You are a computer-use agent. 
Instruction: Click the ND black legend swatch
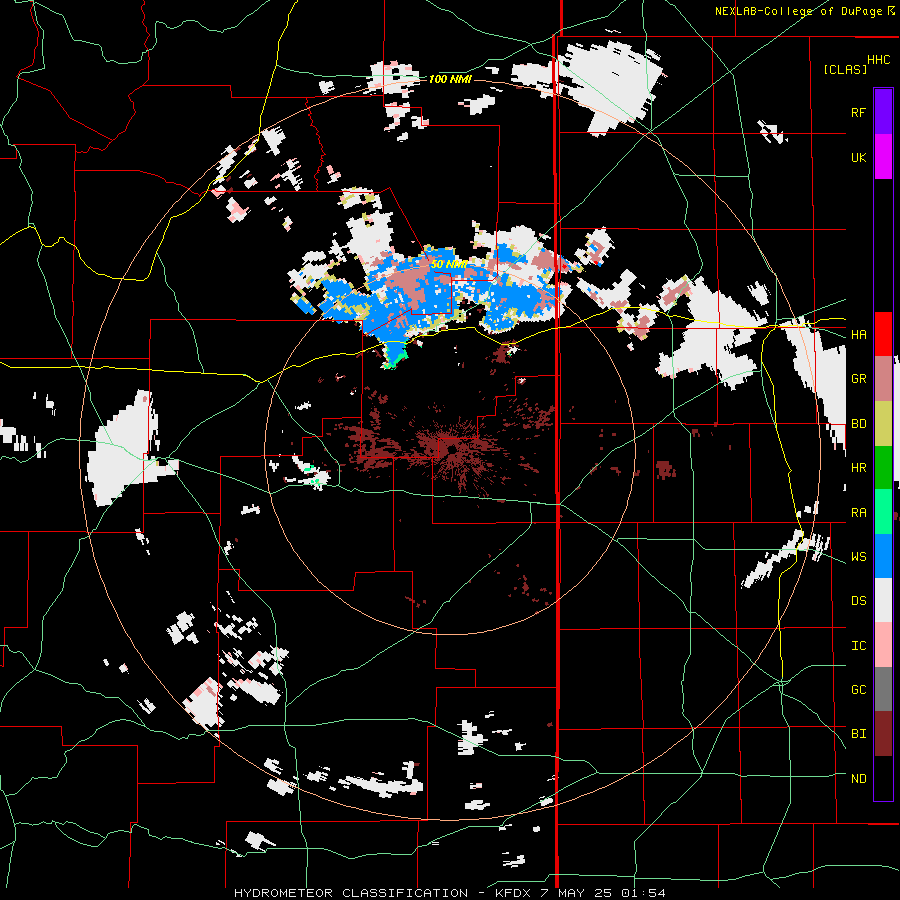point(883,778)
